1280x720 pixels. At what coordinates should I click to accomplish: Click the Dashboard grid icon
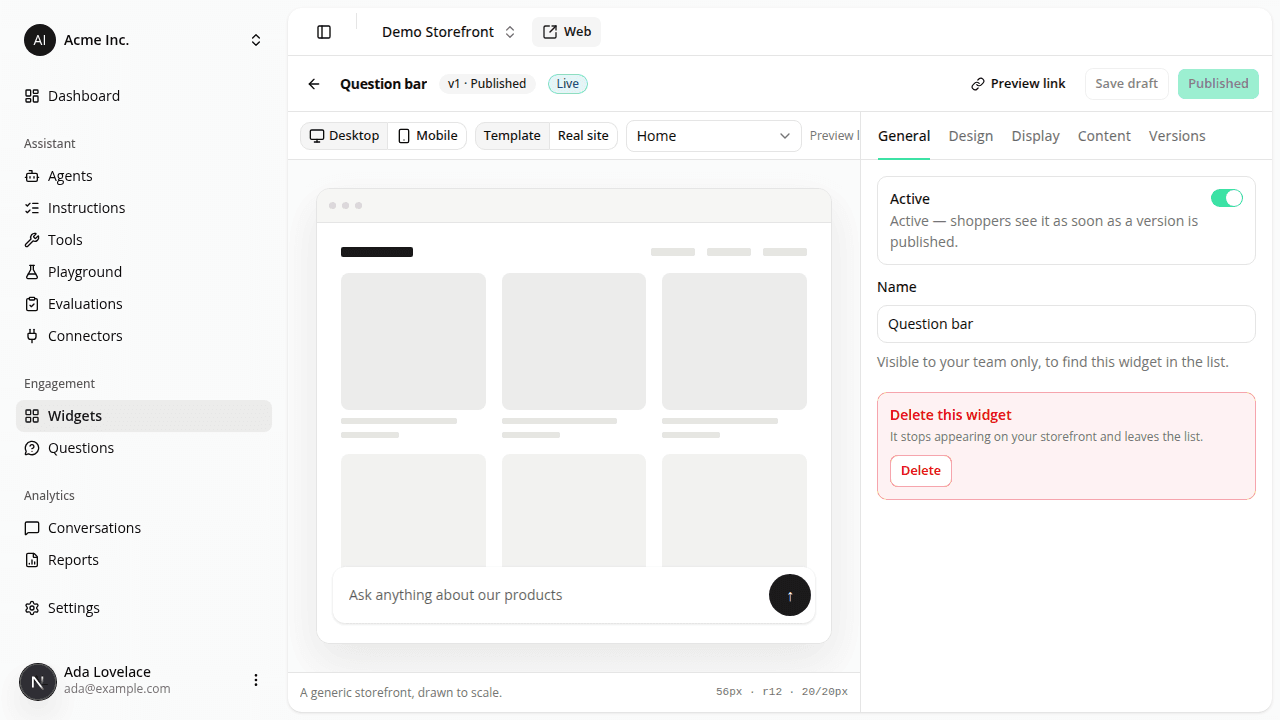point(32,96)
